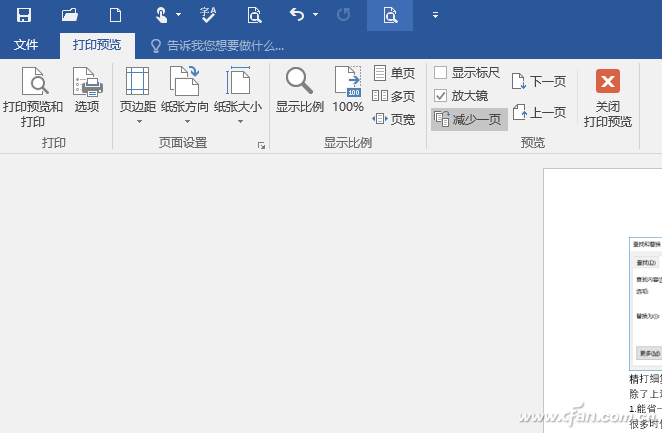Switch to 单页 single page view

[x=394, y=73]
